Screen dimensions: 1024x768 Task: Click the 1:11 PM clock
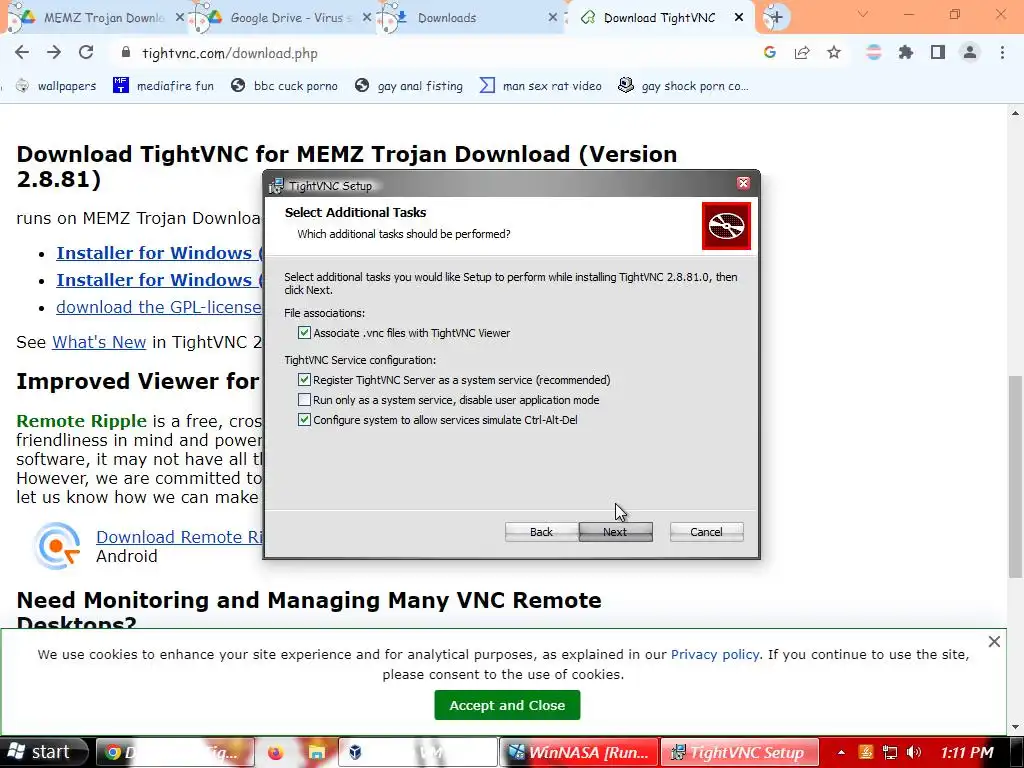click(967, 752)
